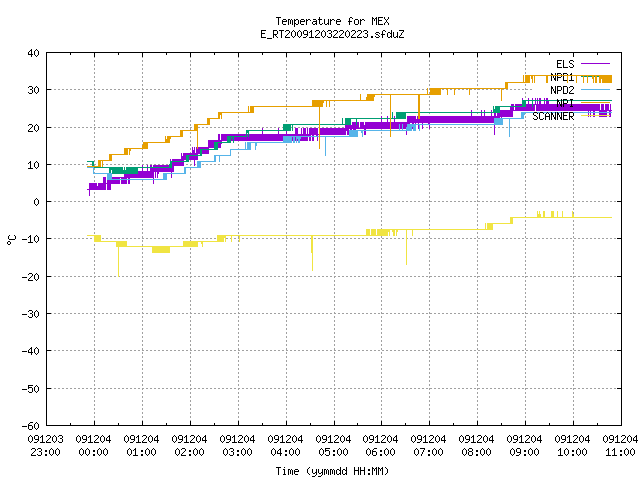
Task: Click the y-axis label -10
Action: (31, 239)
